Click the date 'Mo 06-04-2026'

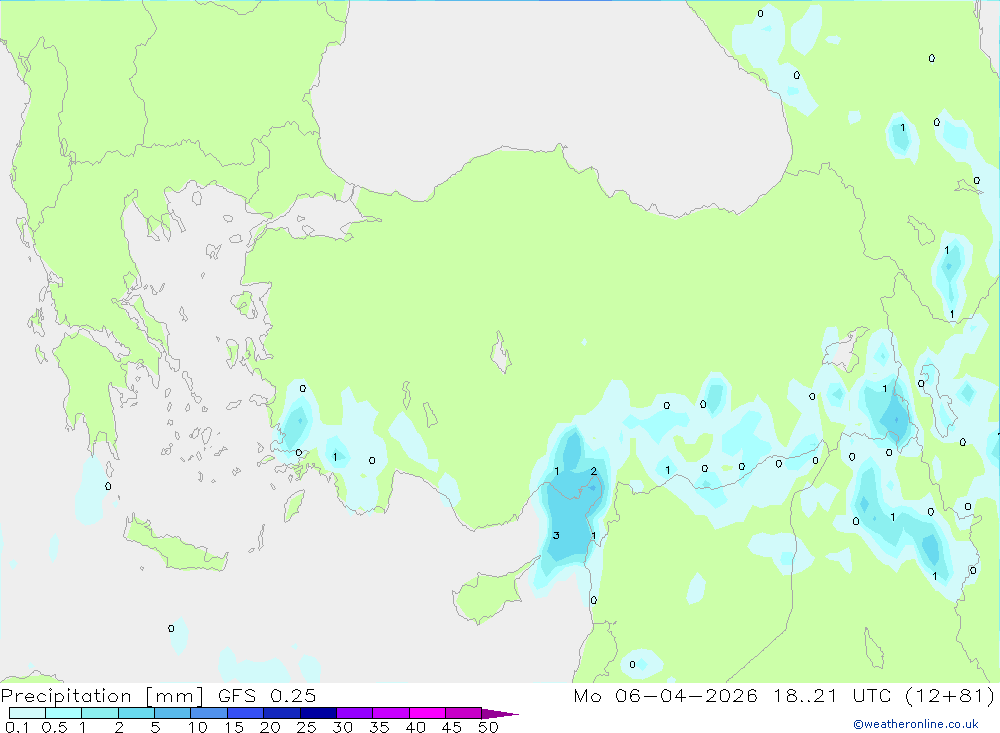665,696
